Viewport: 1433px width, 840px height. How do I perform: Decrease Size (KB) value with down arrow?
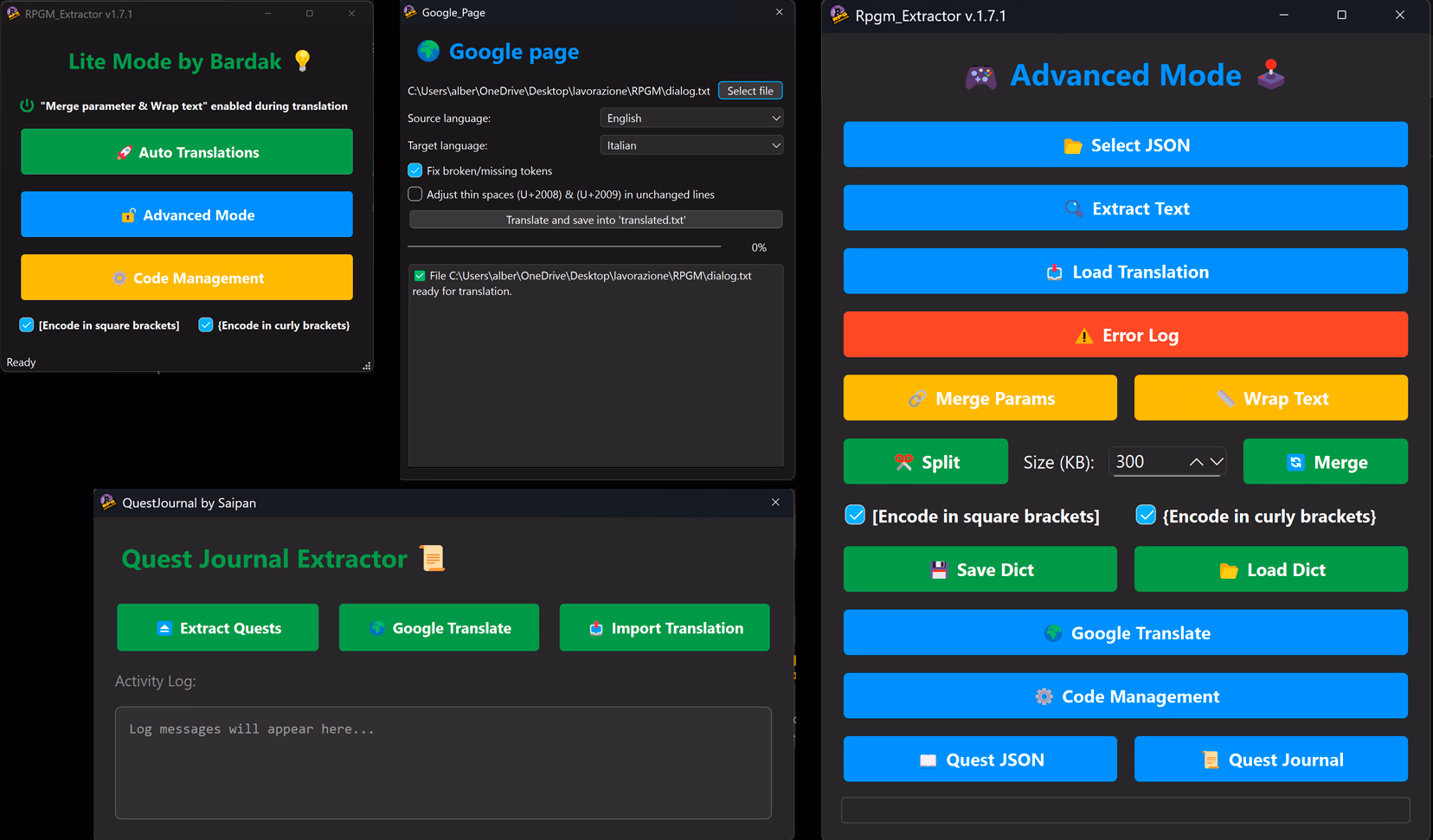[x=1217, y=462]
